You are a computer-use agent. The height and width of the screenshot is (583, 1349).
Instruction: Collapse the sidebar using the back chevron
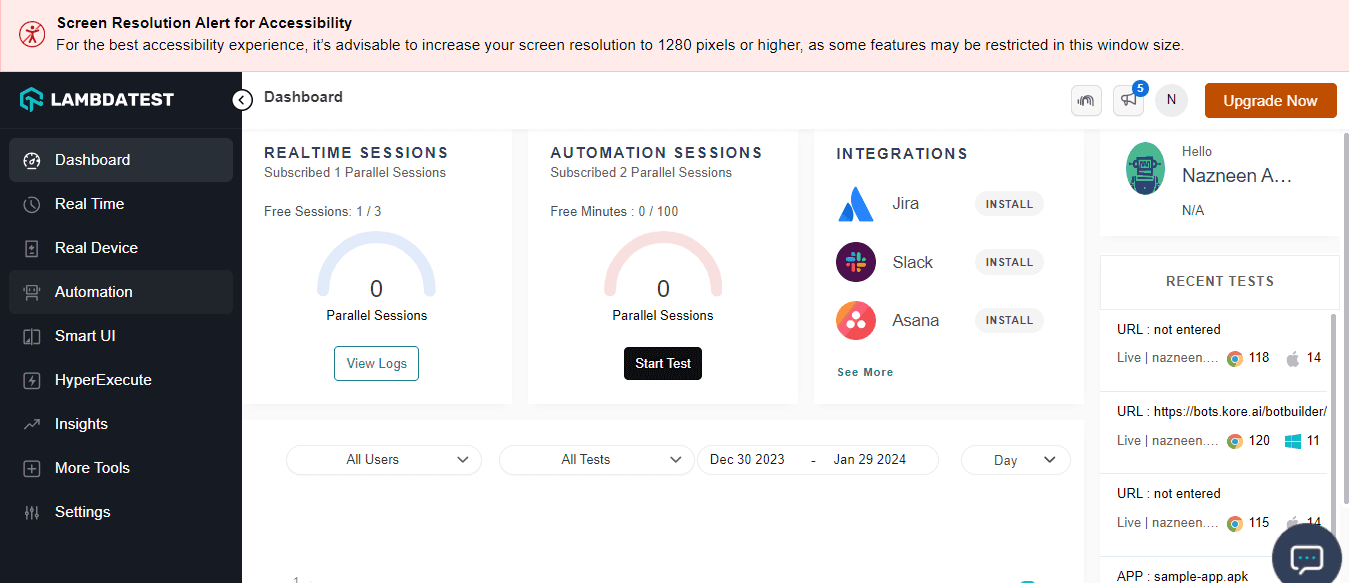242,100
